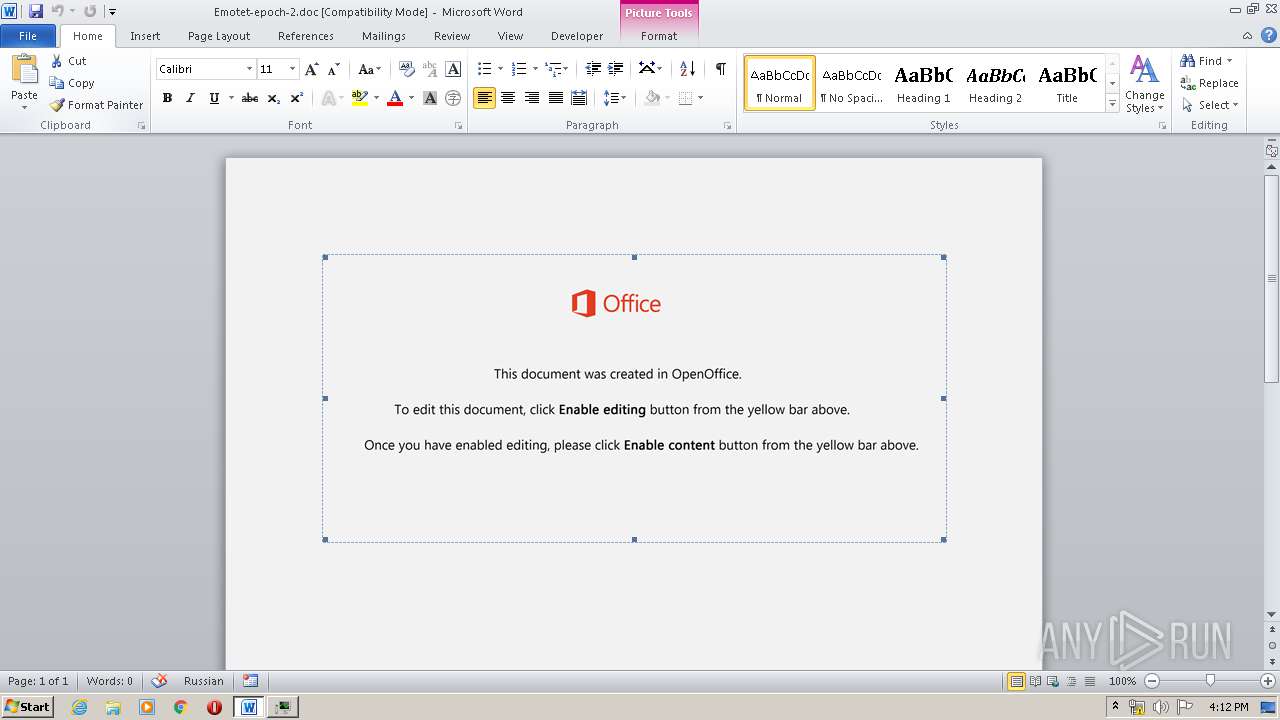Open the Select dropdown in Editing

click(1209, 105)
